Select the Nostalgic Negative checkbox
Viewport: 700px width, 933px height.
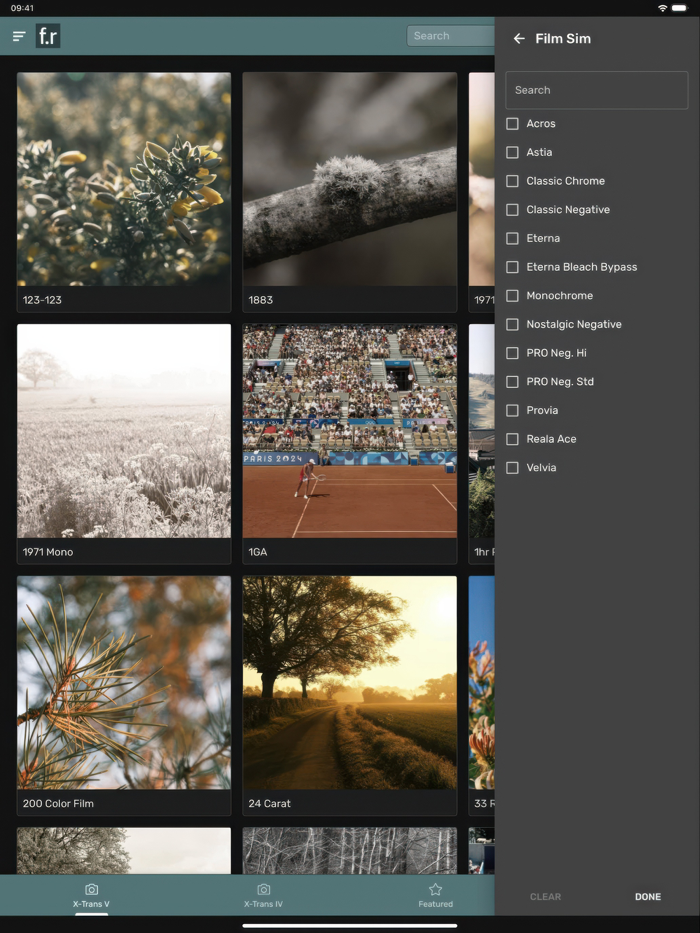[x=512, y=324]
